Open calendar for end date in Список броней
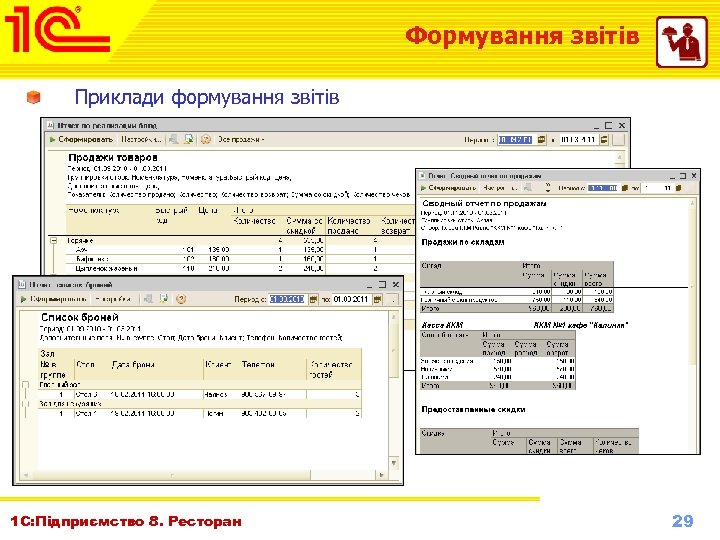 point(377,299)
